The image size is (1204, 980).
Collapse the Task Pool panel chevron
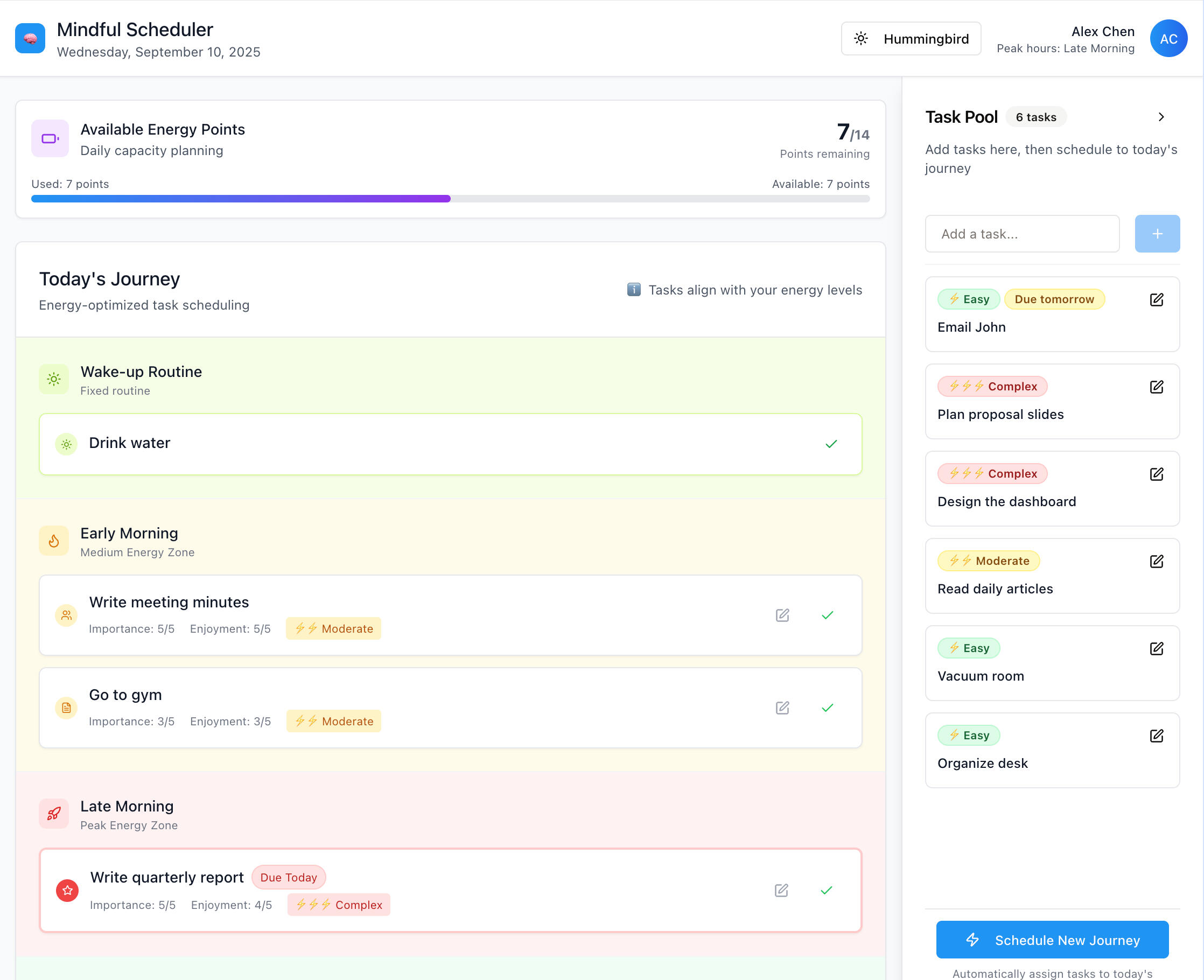click(x=1160, y=117)
